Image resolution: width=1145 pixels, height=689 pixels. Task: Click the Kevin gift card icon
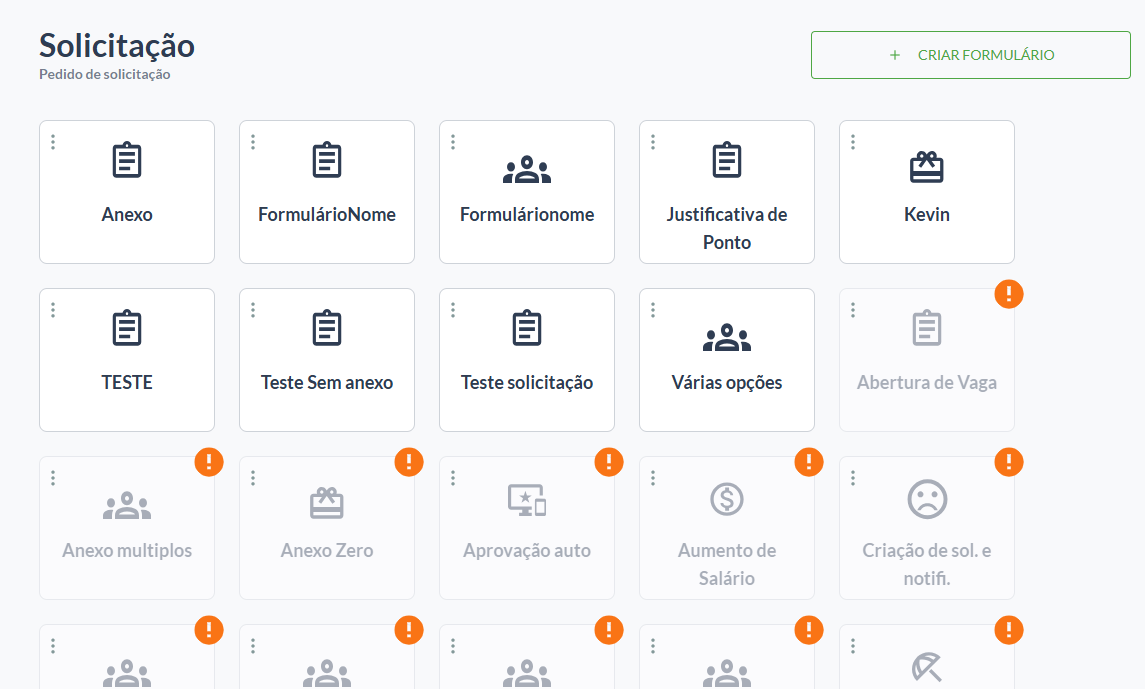(927, 166)
